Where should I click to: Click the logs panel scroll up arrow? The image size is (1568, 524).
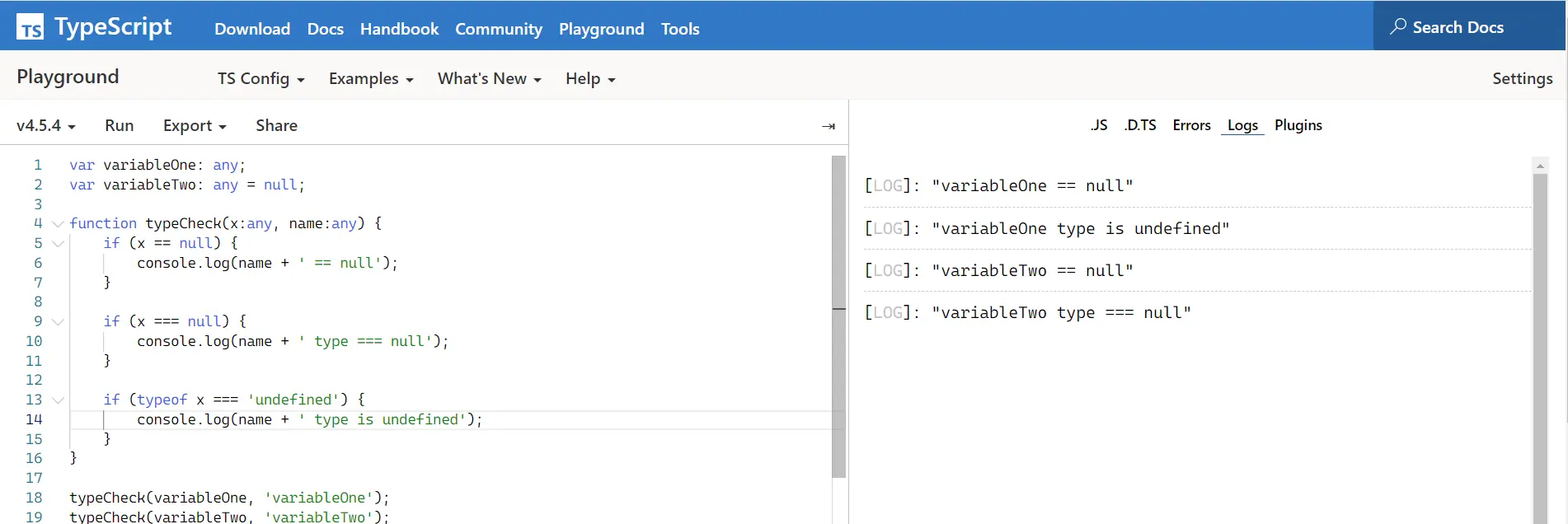click(x=1540, y=166)
